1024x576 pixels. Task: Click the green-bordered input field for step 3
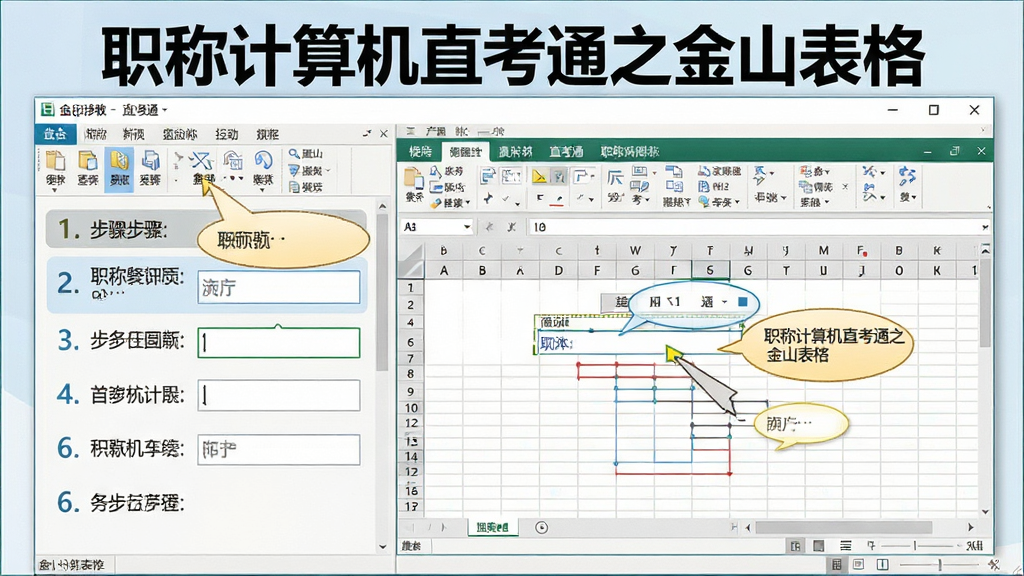[279, 343]
